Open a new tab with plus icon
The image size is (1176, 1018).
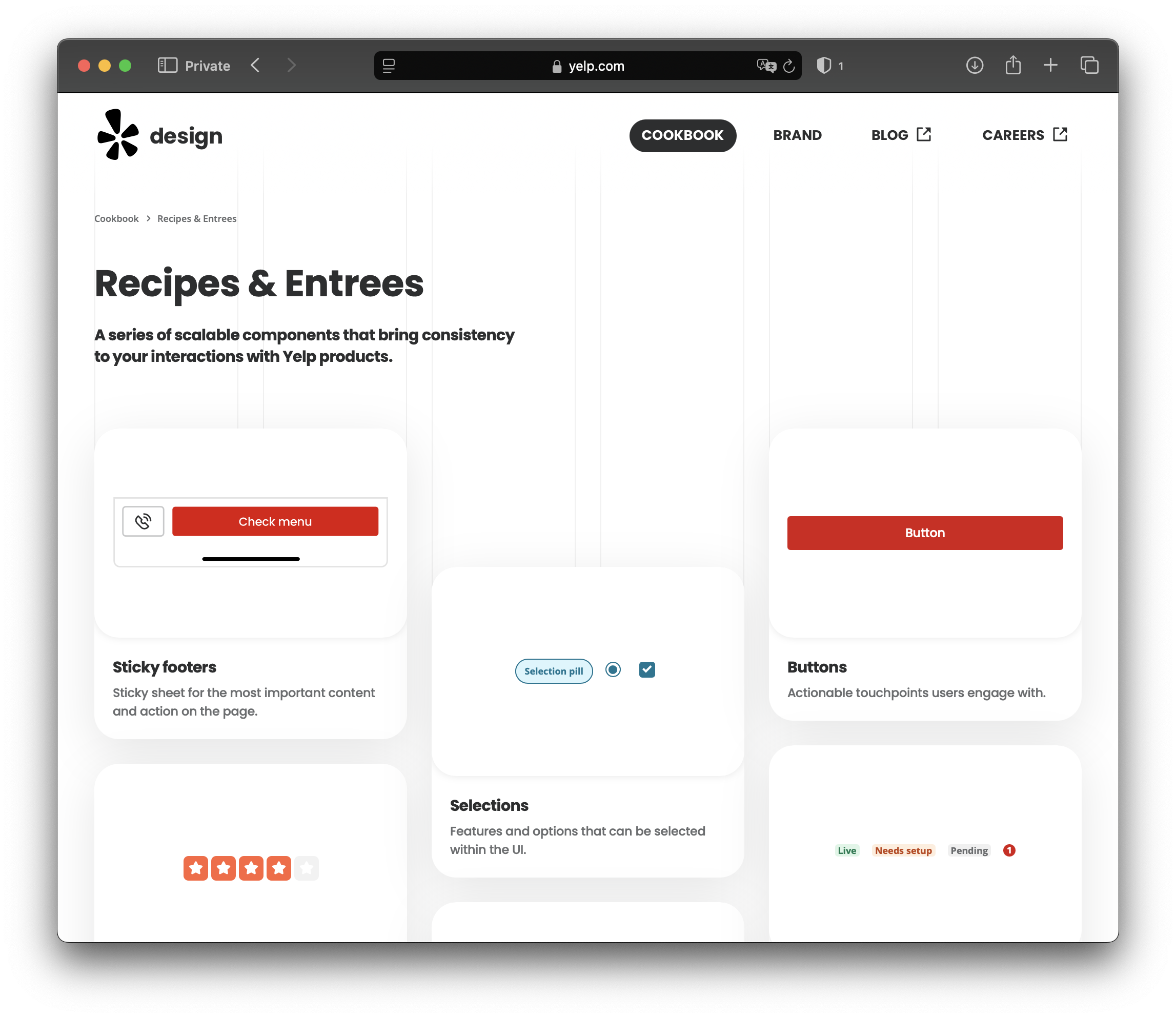coord(1050,65)
